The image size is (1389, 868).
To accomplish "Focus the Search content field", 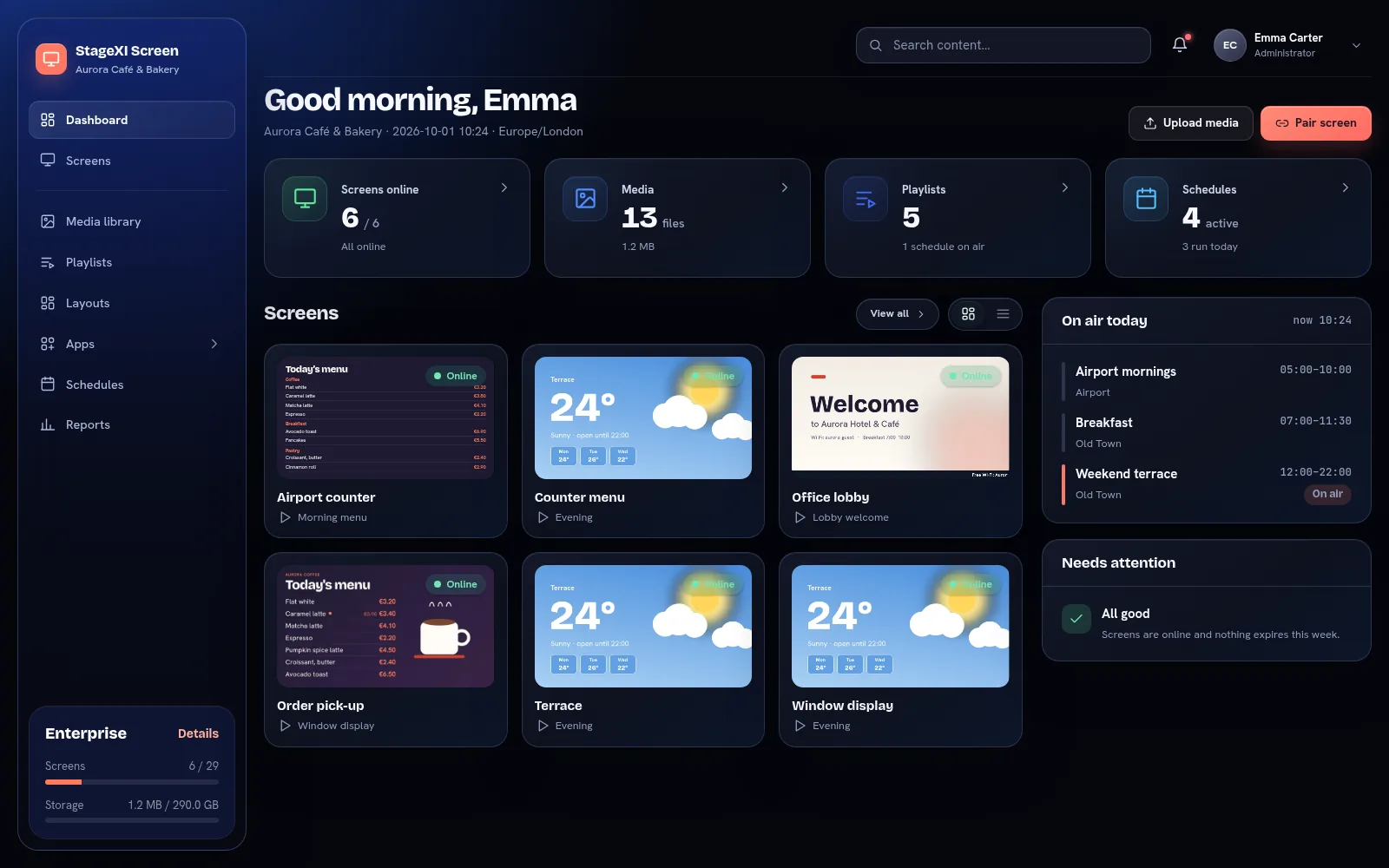I will point(1004,45).
